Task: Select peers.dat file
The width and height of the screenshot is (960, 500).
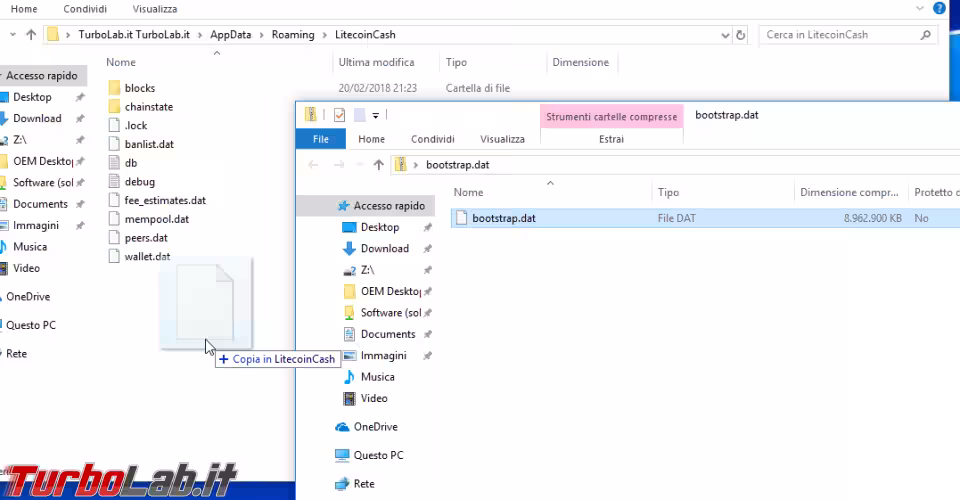Action: [146, 238]
